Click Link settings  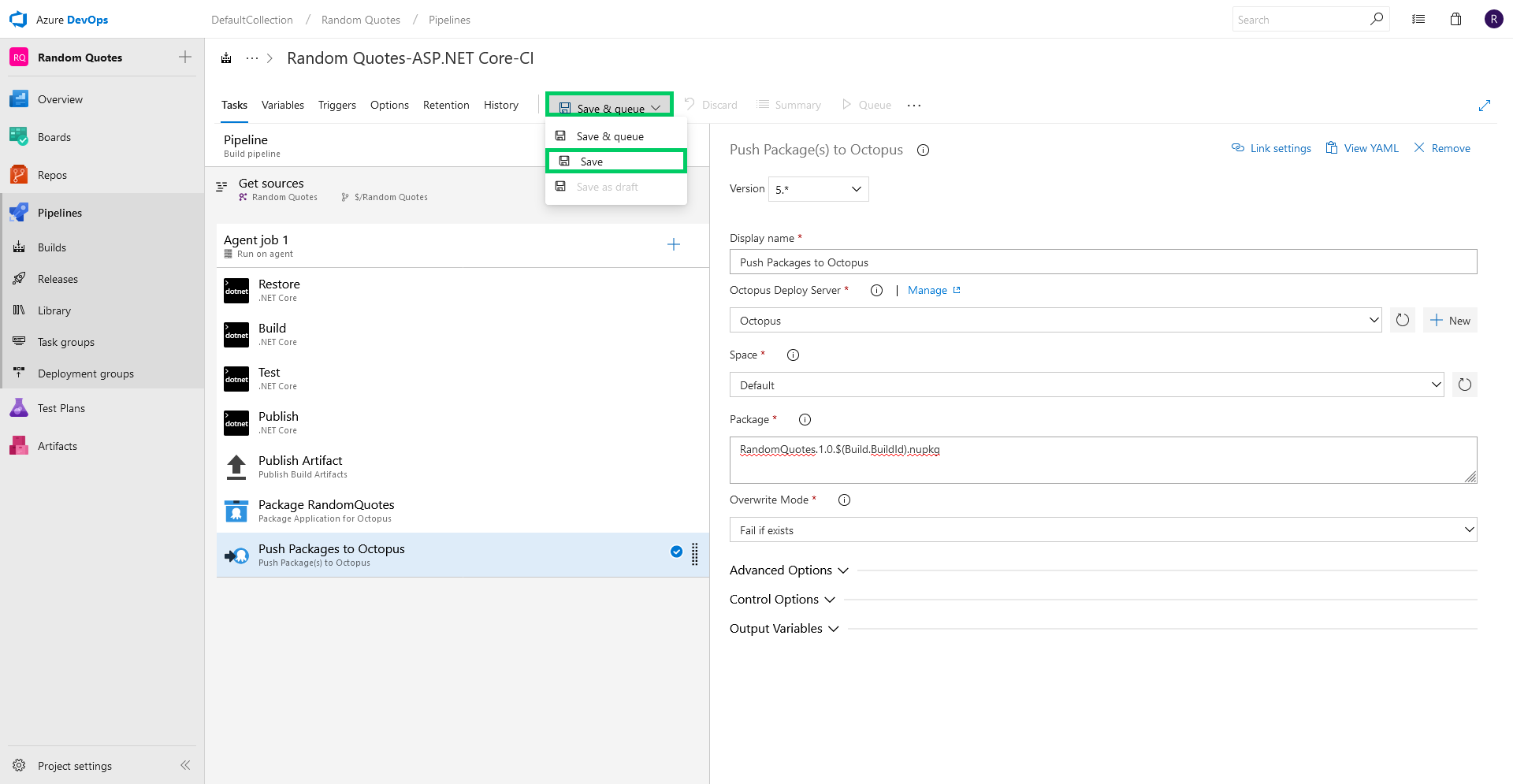[1272, 148]
